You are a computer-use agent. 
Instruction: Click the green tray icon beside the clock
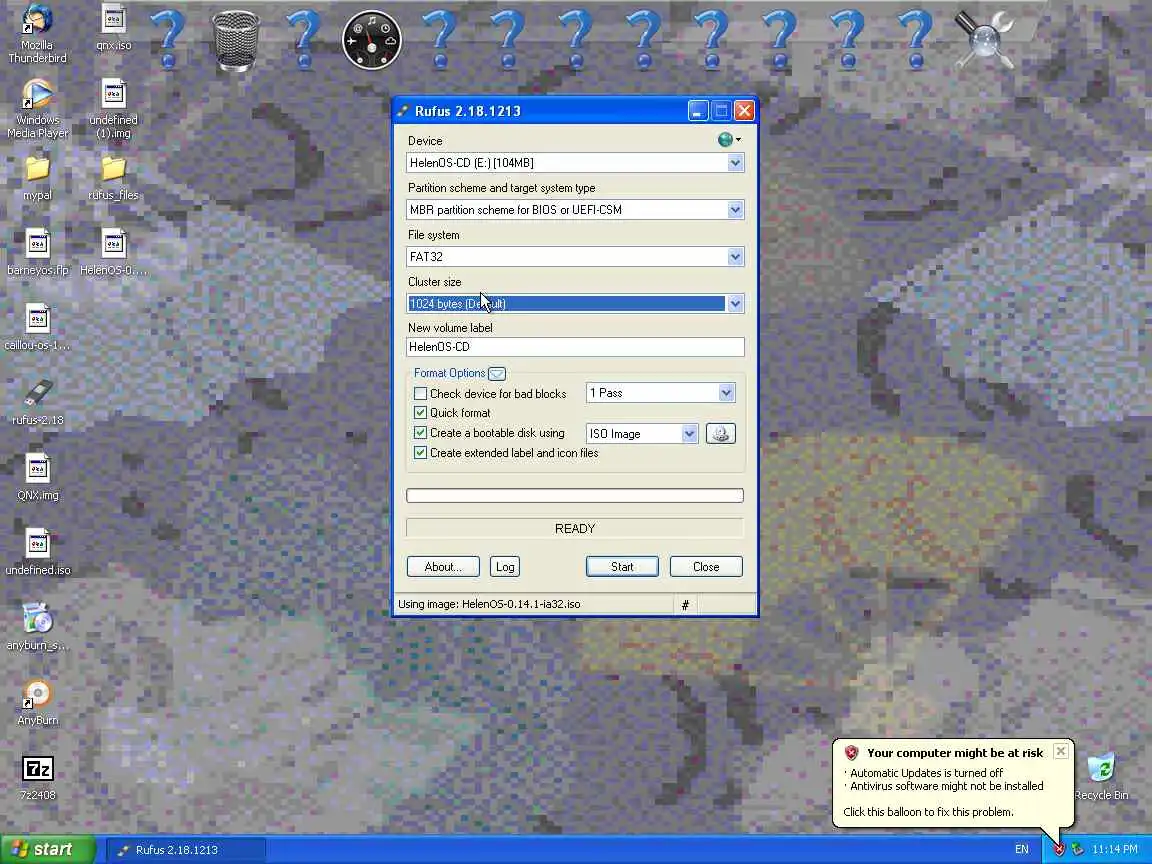(x=1077, y=849)
